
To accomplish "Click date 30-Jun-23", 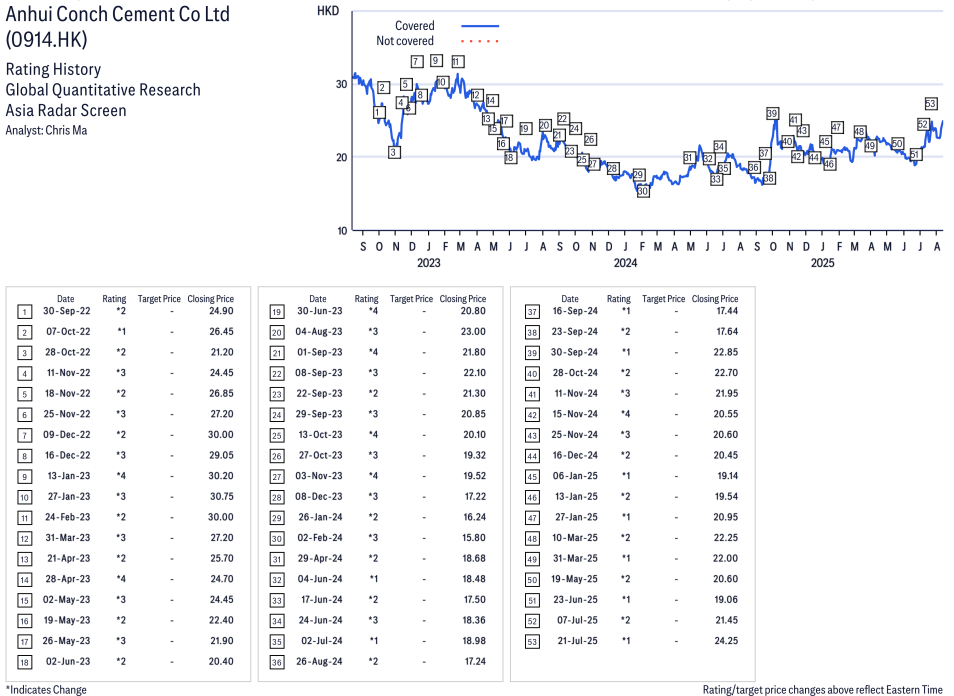I will [319, 311].
